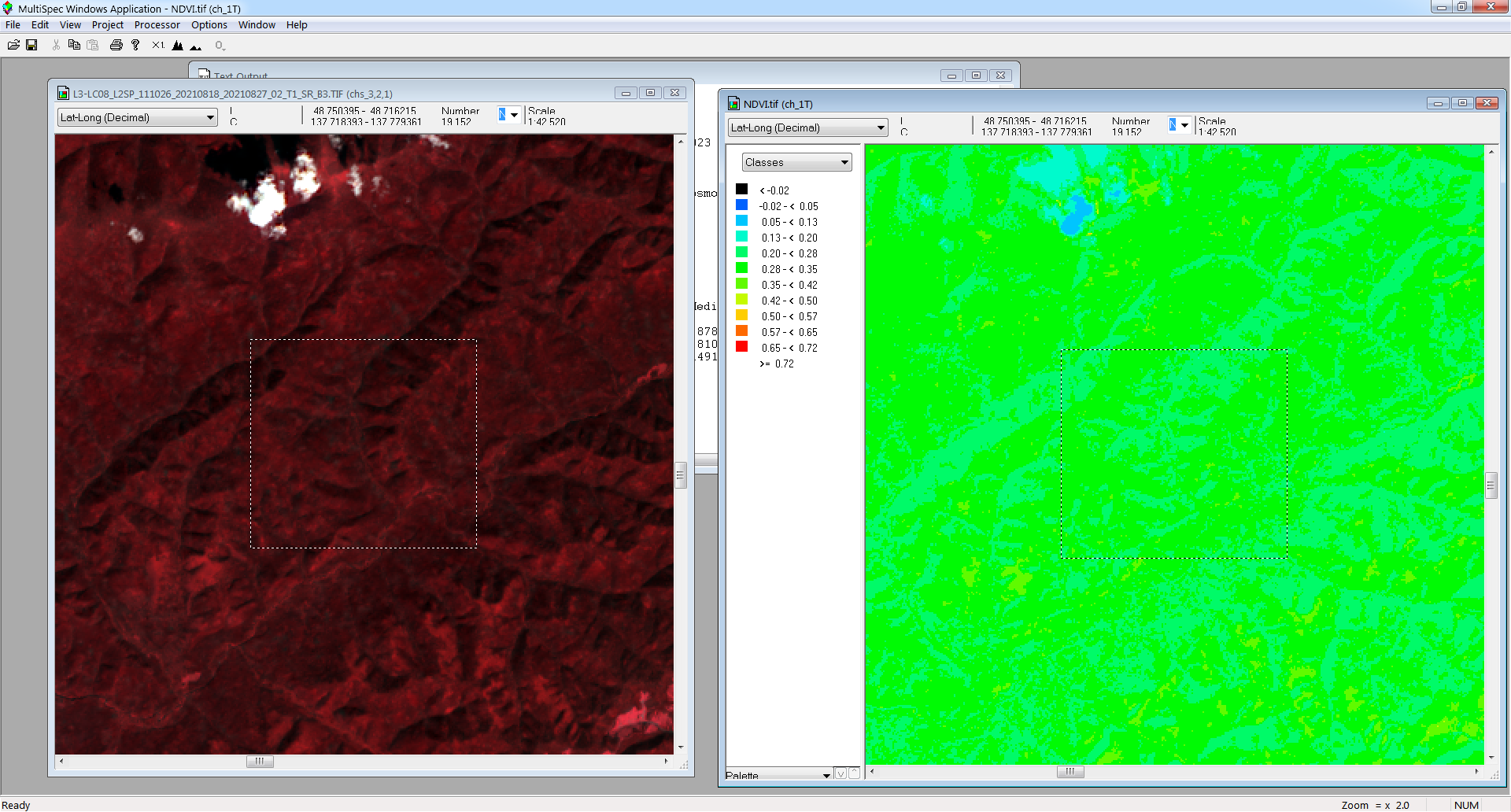The height and width of the screenshot is (812, 1511).
Task: Click the large mountains zoom-in icon
Action: (178, 46)
